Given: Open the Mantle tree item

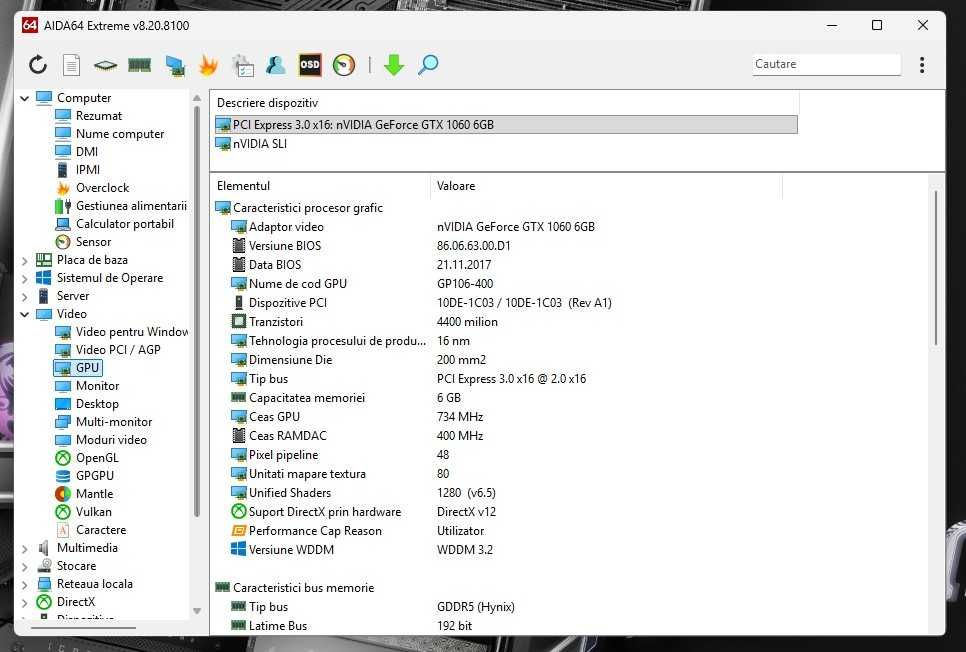Looking at the screenshot, I should pos(94,494).
